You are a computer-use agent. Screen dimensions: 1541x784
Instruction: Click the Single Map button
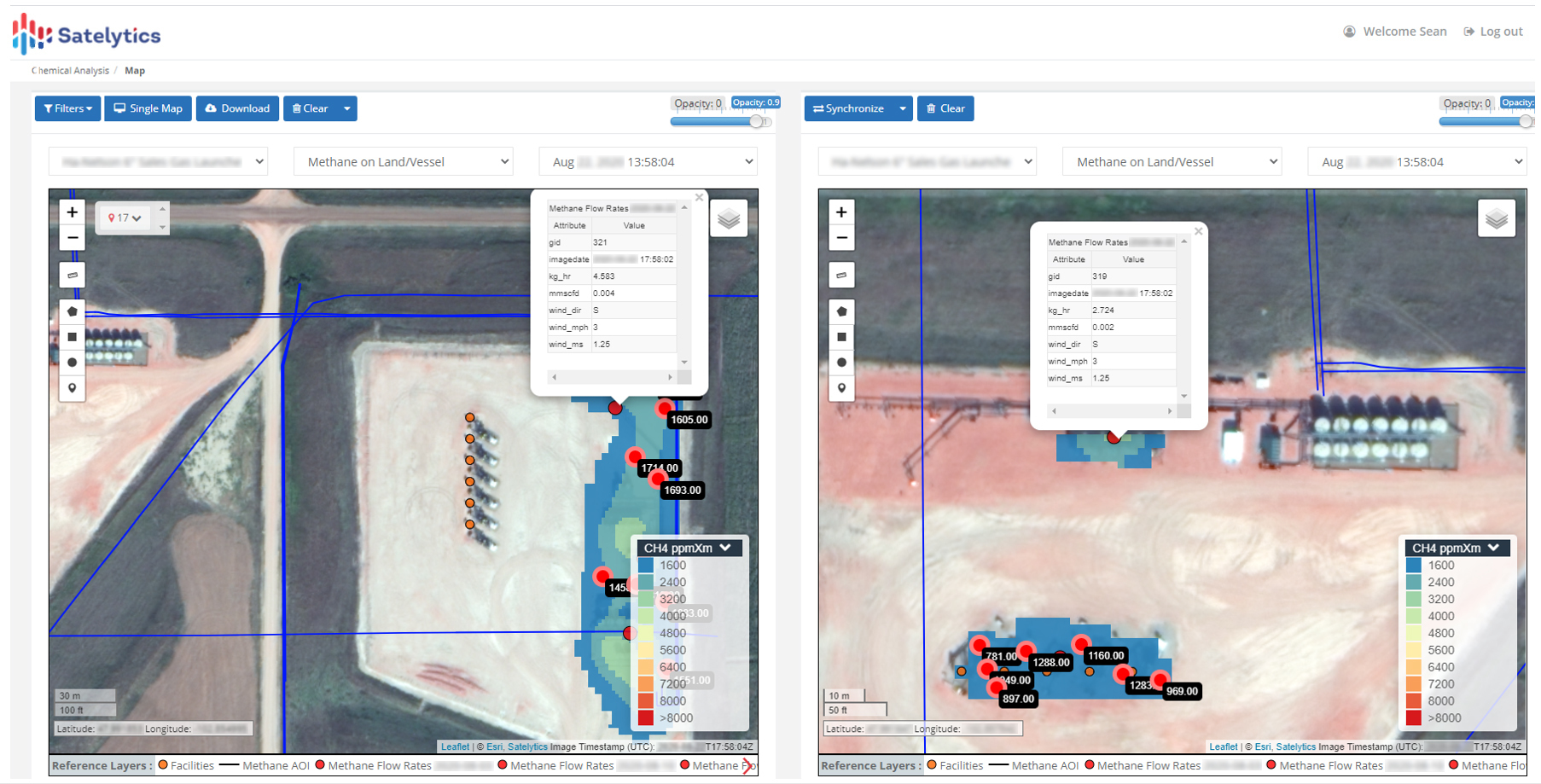(148, 108)
